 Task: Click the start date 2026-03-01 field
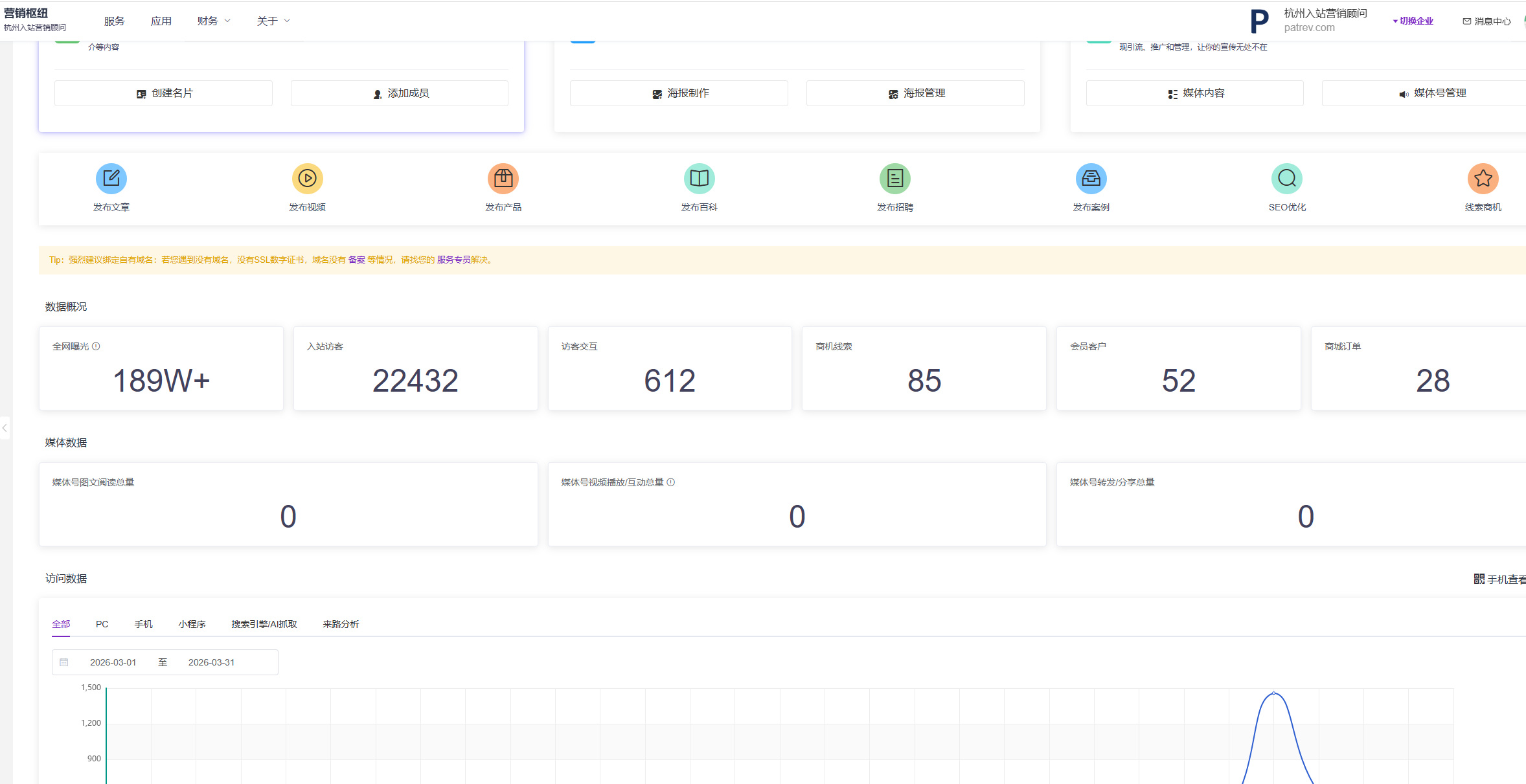pyautogui.click(x=113, y=662)
